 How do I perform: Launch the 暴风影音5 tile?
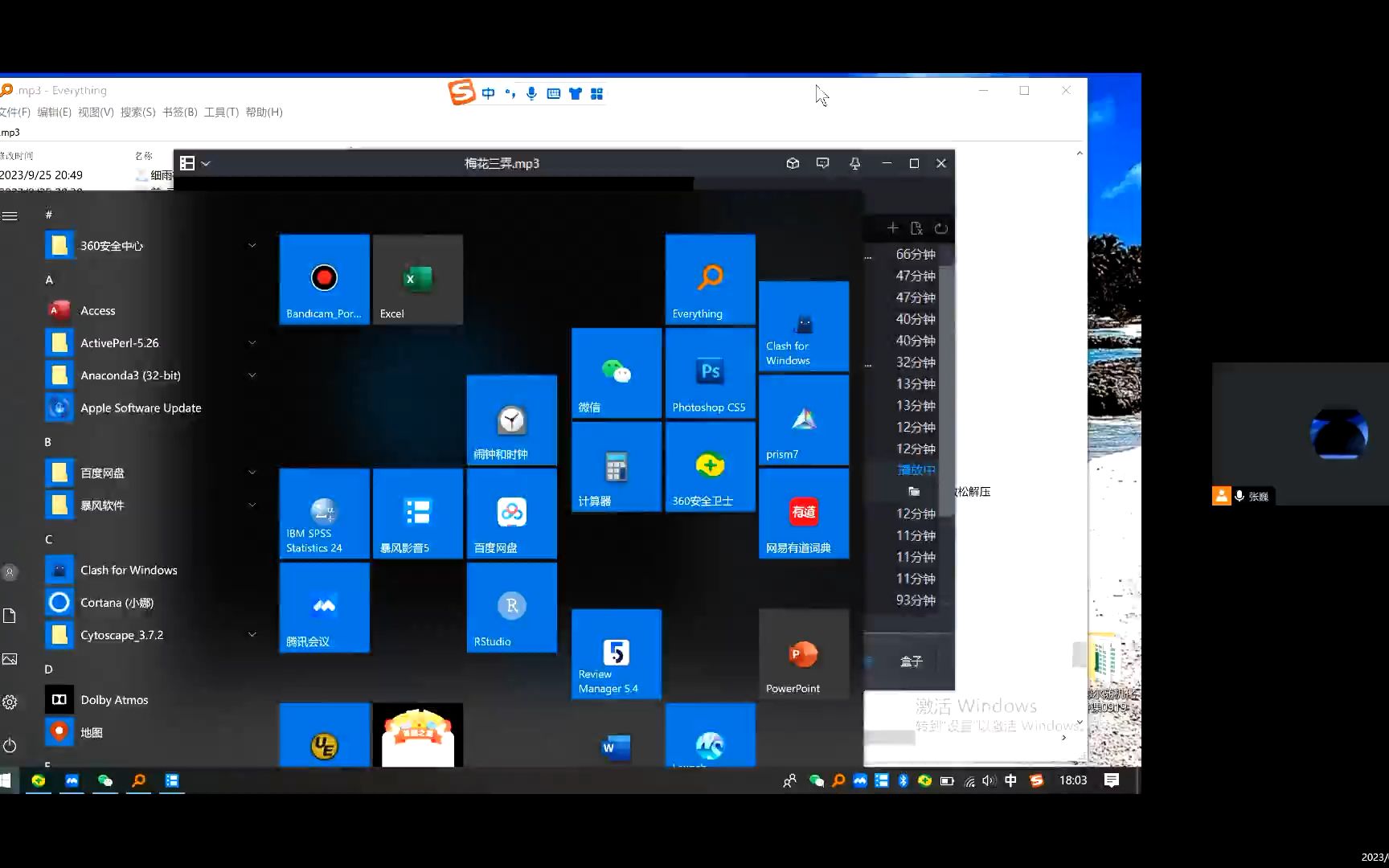point(418,514)
